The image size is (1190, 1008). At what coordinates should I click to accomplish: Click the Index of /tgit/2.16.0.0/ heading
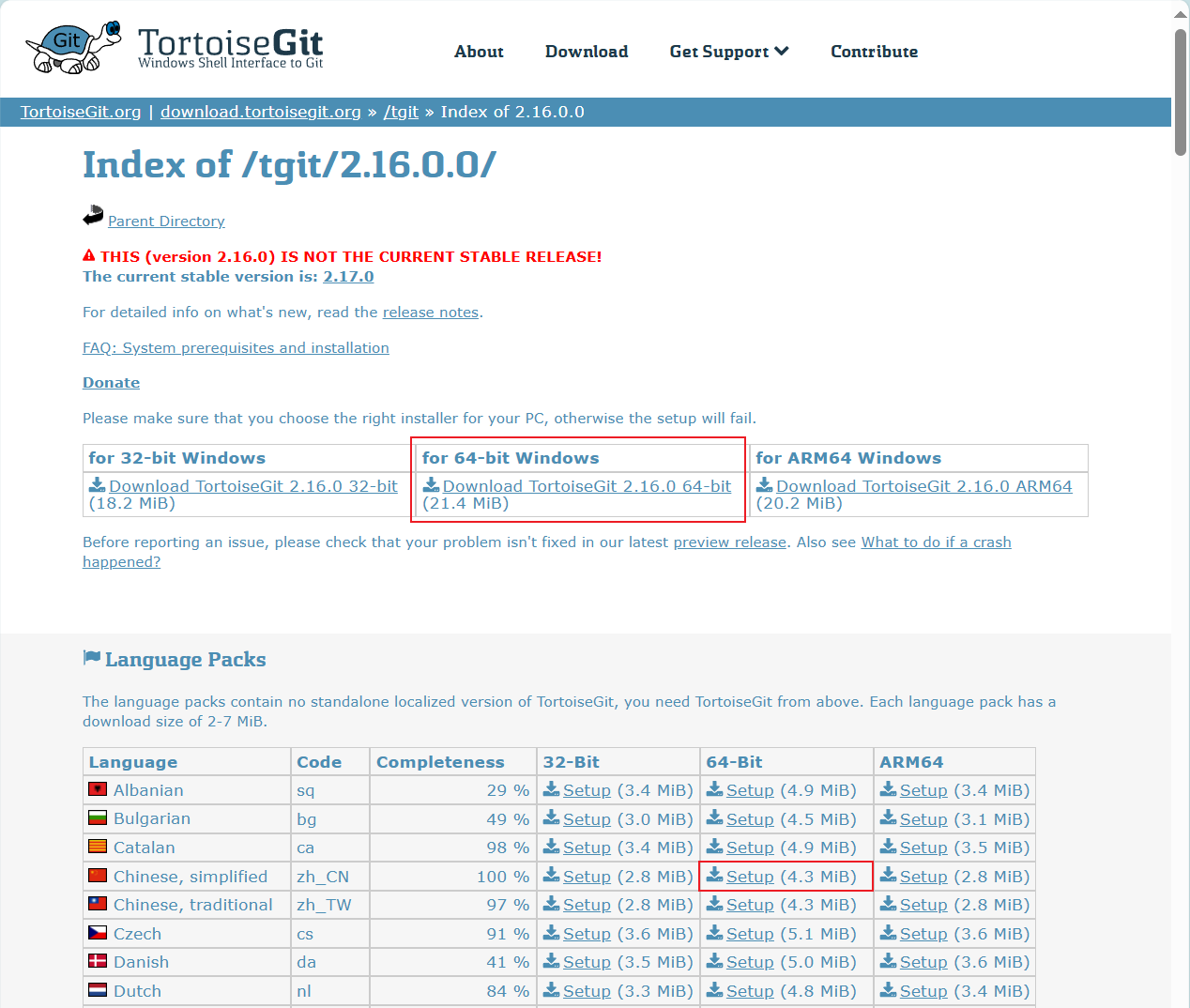[289, 165]
